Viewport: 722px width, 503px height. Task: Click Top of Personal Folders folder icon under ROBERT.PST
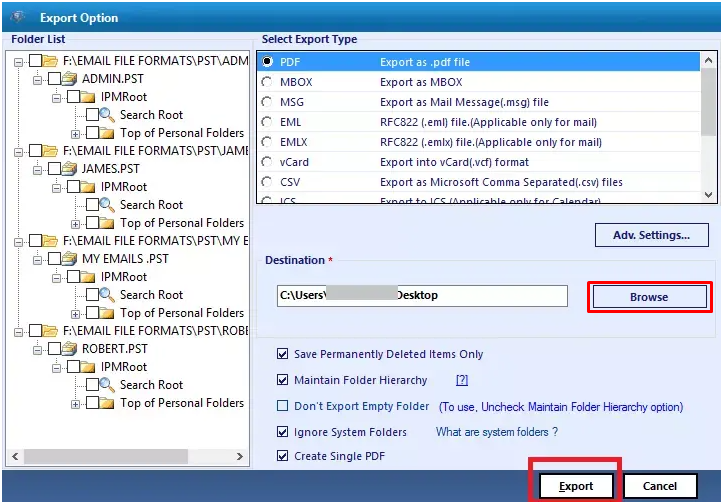(107, 403)
